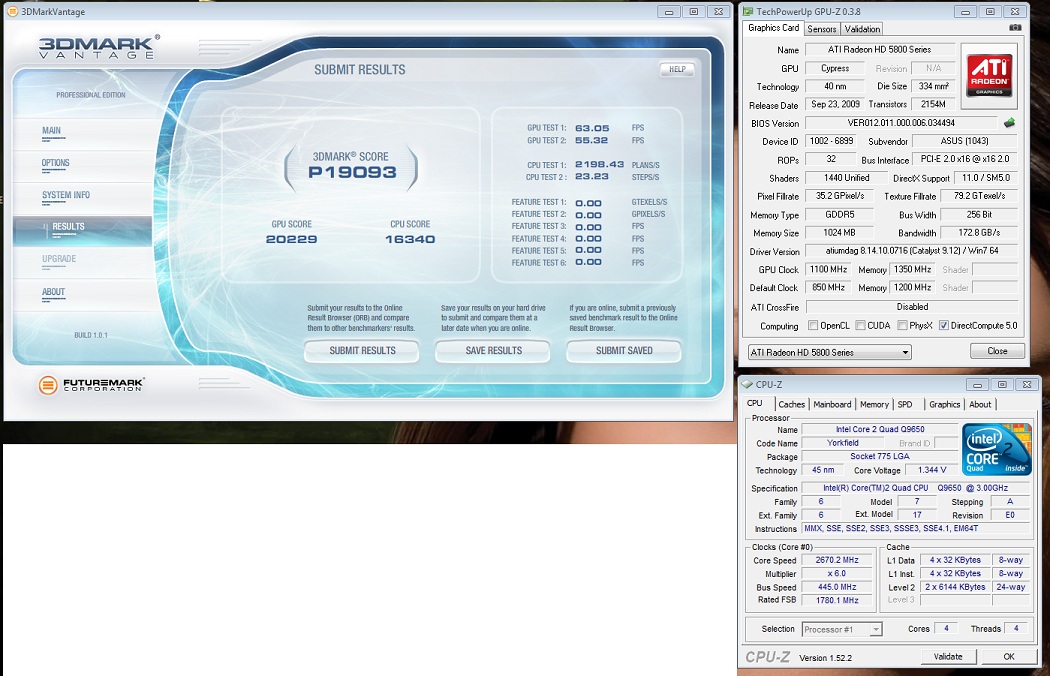The width and height of the screenshot is (1050, 676).
Task: Click the Validate button in CPU-Z
Action: (948, 657)
